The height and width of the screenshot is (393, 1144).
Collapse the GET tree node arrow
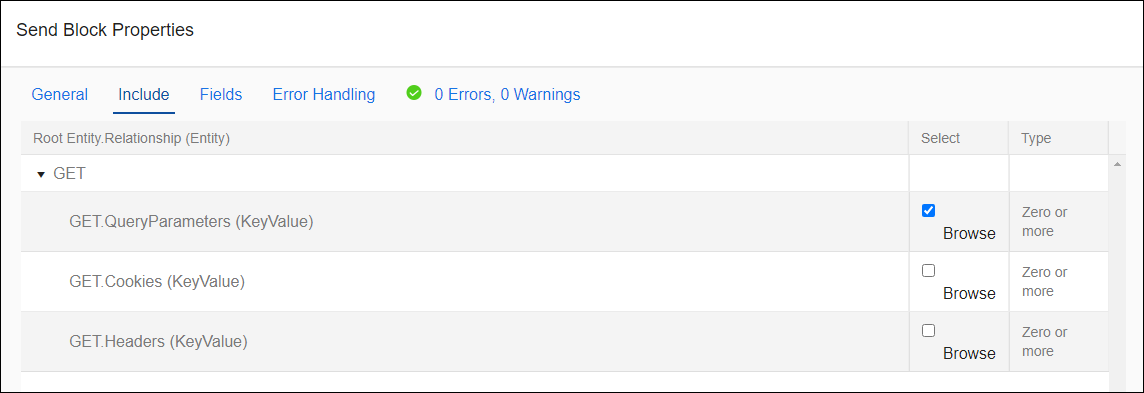41,175
